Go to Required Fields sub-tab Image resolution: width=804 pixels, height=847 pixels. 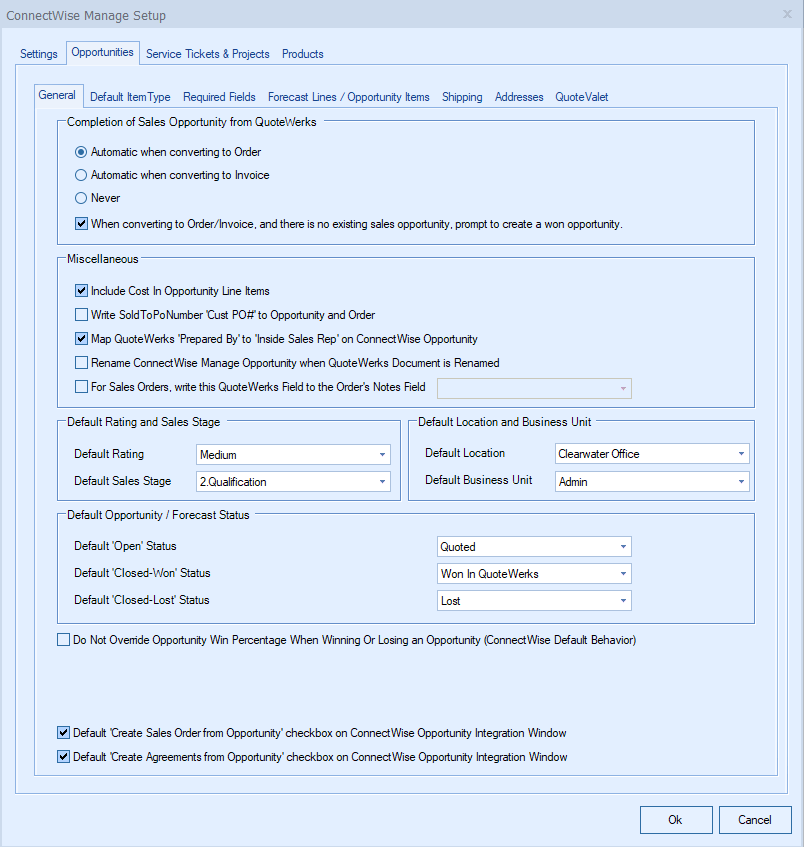point(219,97)
